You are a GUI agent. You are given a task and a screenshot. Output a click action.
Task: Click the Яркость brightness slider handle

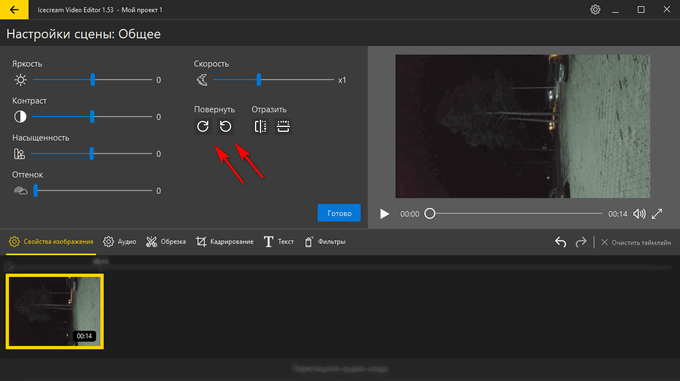(92, 80)
